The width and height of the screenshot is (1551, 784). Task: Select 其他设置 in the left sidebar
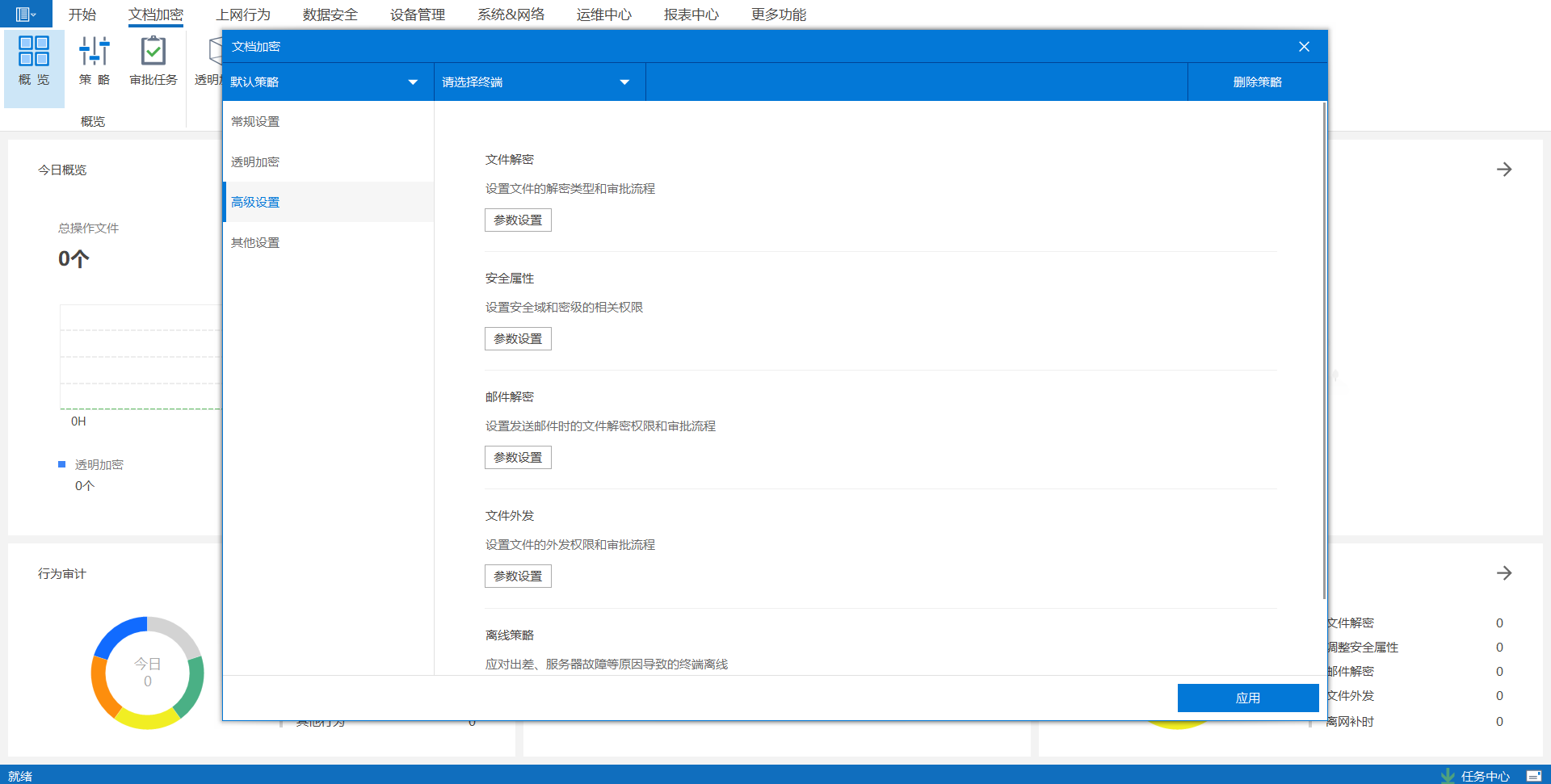[x=255, y=243]
